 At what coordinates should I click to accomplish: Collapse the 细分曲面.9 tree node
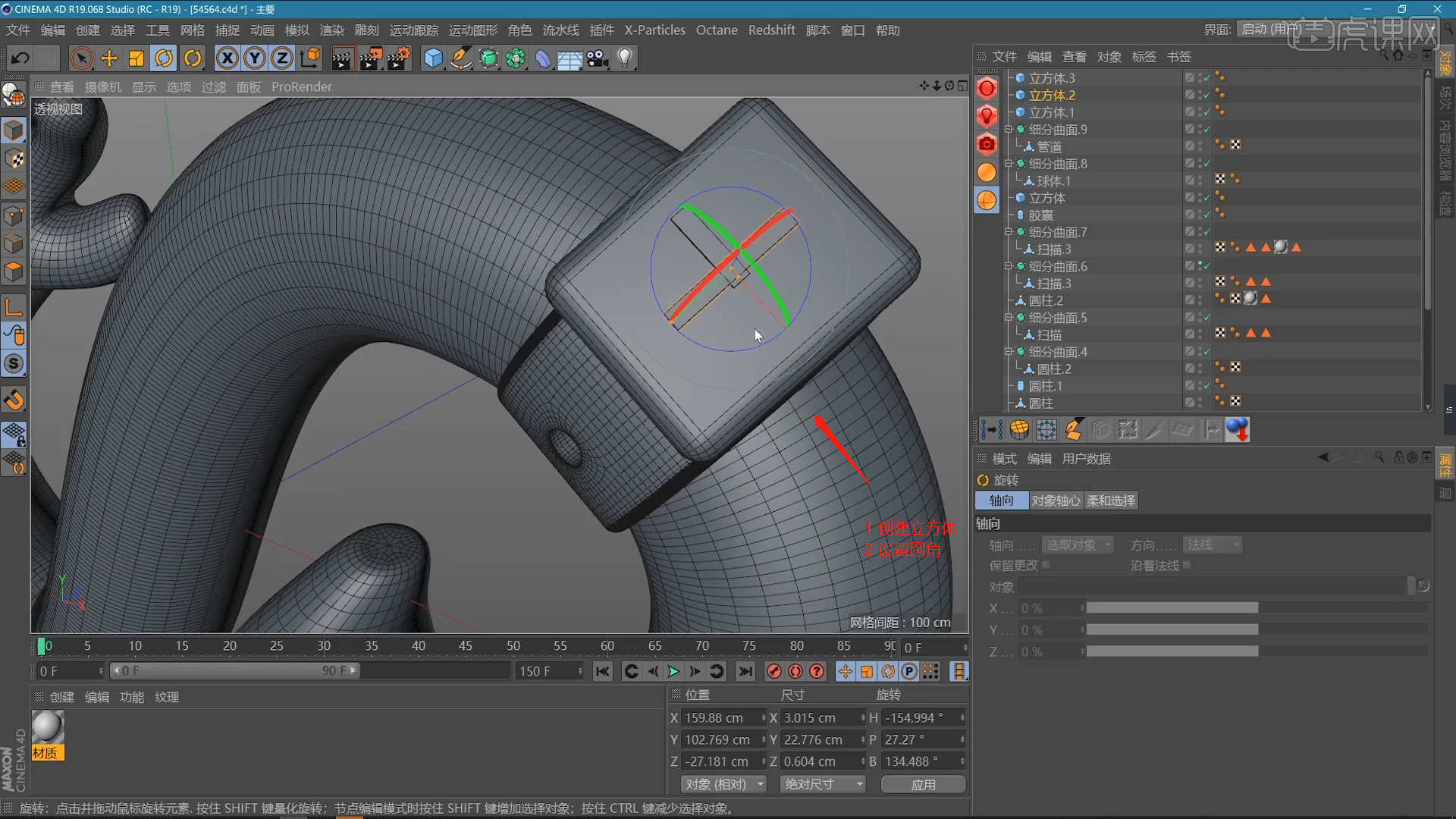click(x=1009, y=129)
